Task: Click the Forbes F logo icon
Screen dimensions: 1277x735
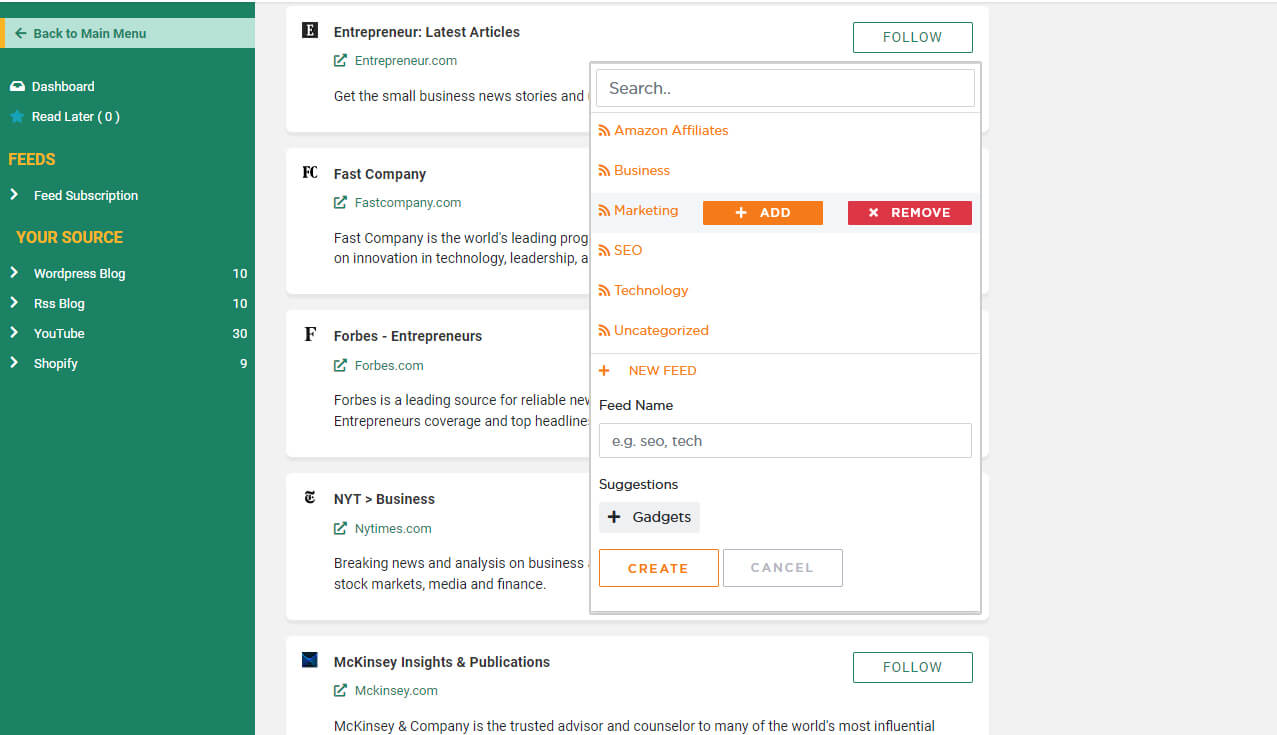Action: 310,335
